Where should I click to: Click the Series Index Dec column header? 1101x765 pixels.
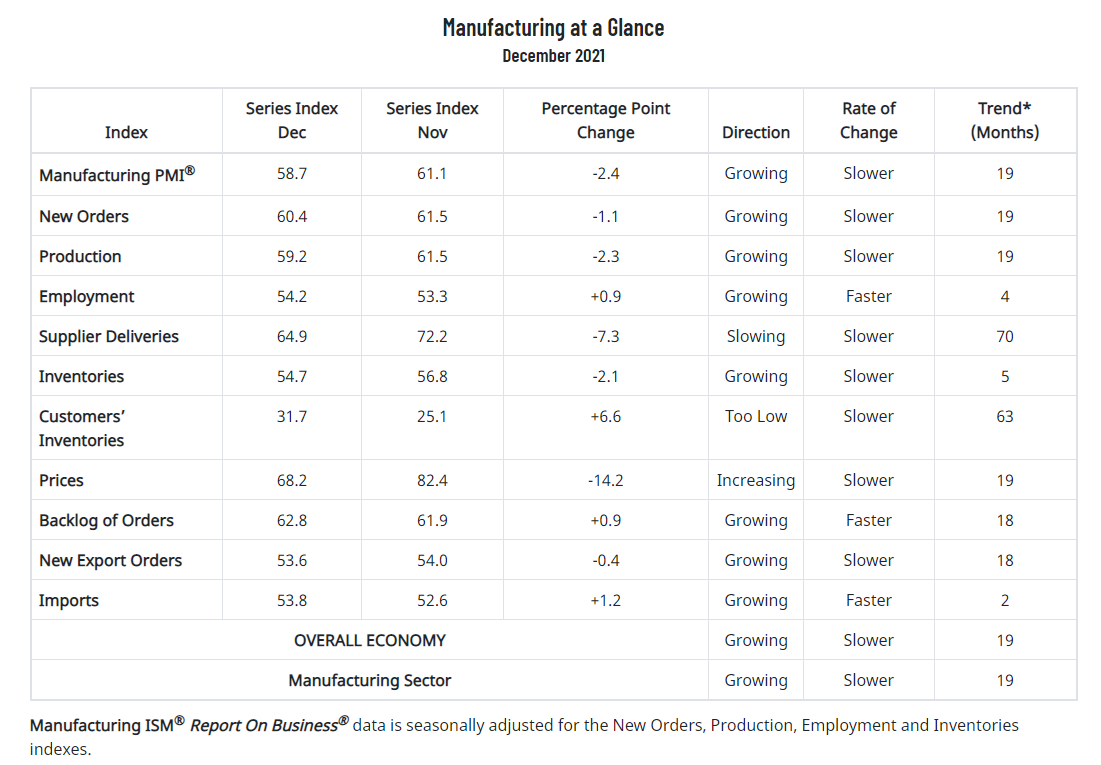(292, 120)
